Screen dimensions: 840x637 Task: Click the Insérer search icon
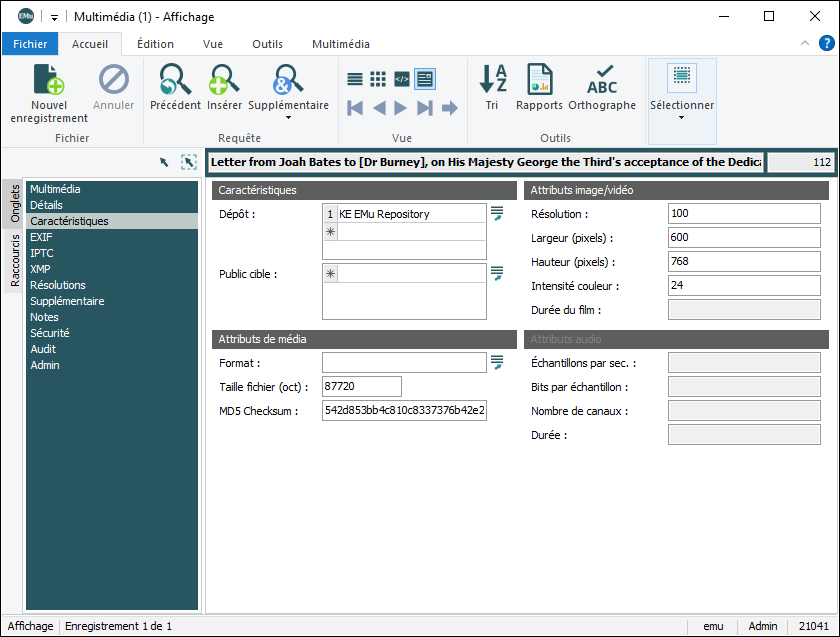point(224,80)
